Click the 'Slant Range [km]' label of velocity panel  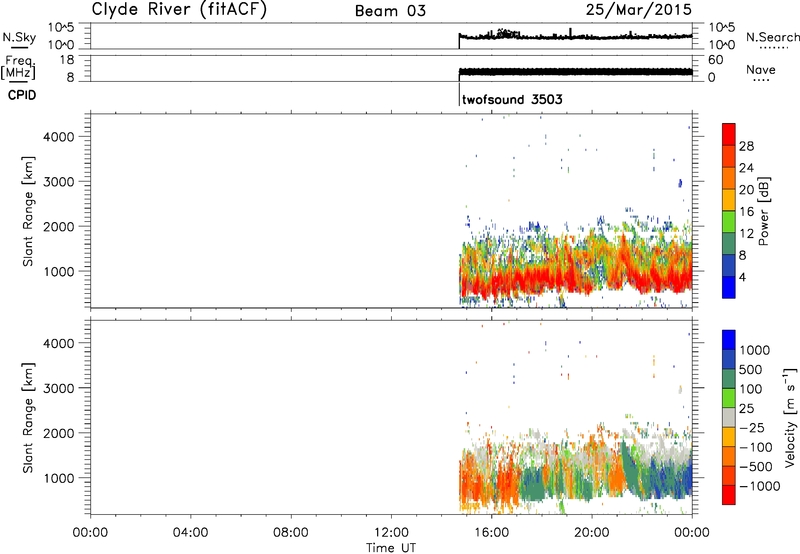click(x=28, y=417)
